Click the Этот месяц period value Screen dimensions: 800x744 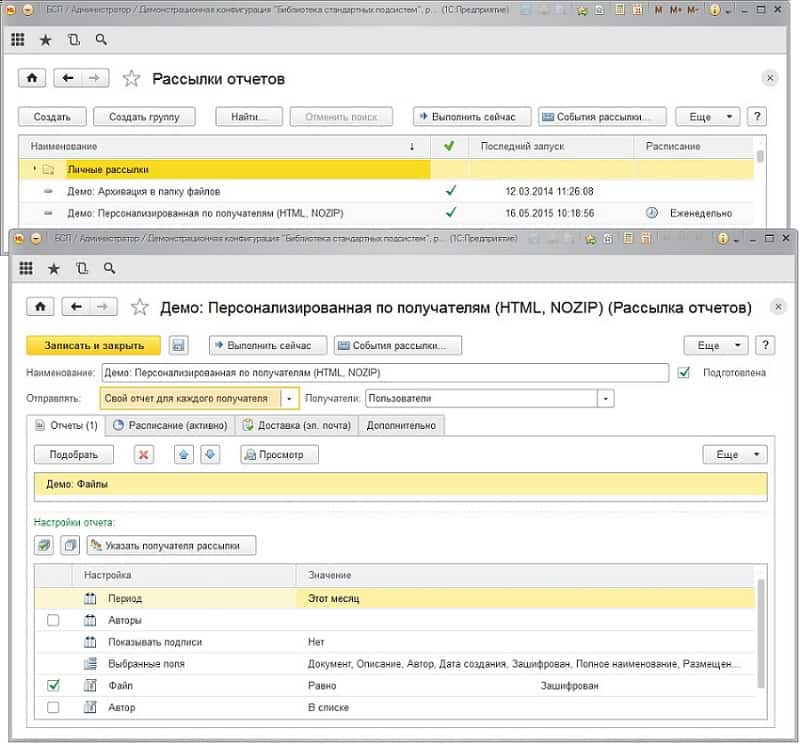click(334, 599)
